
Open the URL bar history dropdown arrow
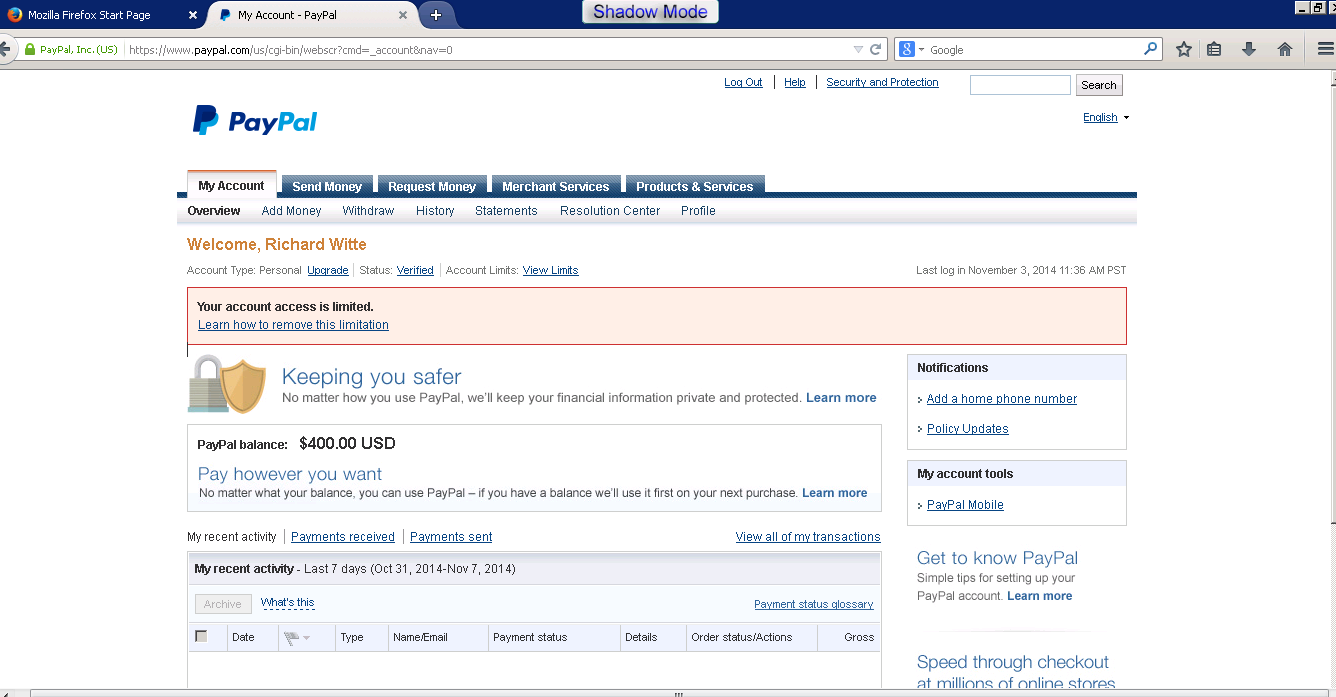click(858, 49)
